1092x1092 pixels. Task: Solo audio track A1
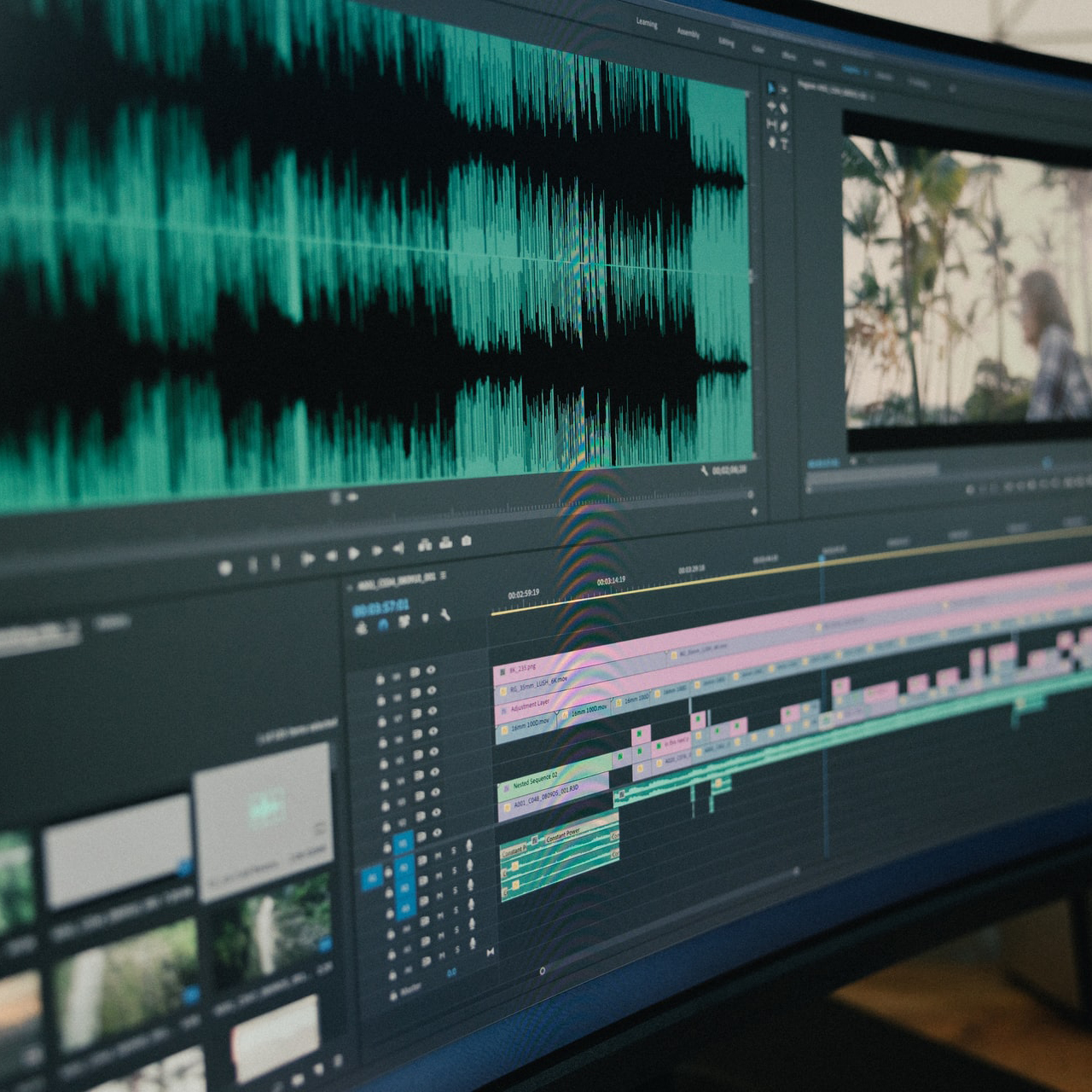coord(455,850)
